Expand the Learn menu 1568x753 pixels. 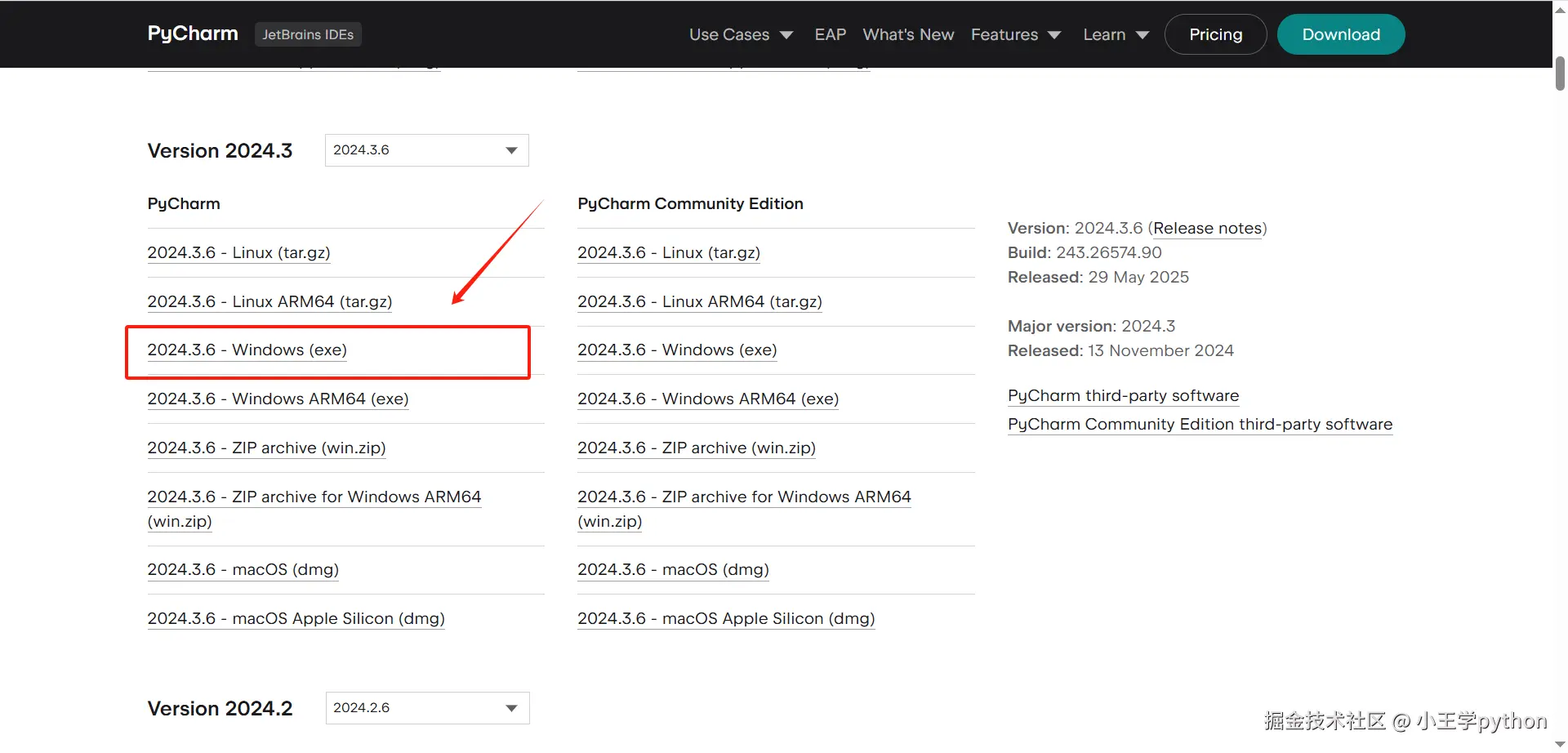pos(1116,34)
